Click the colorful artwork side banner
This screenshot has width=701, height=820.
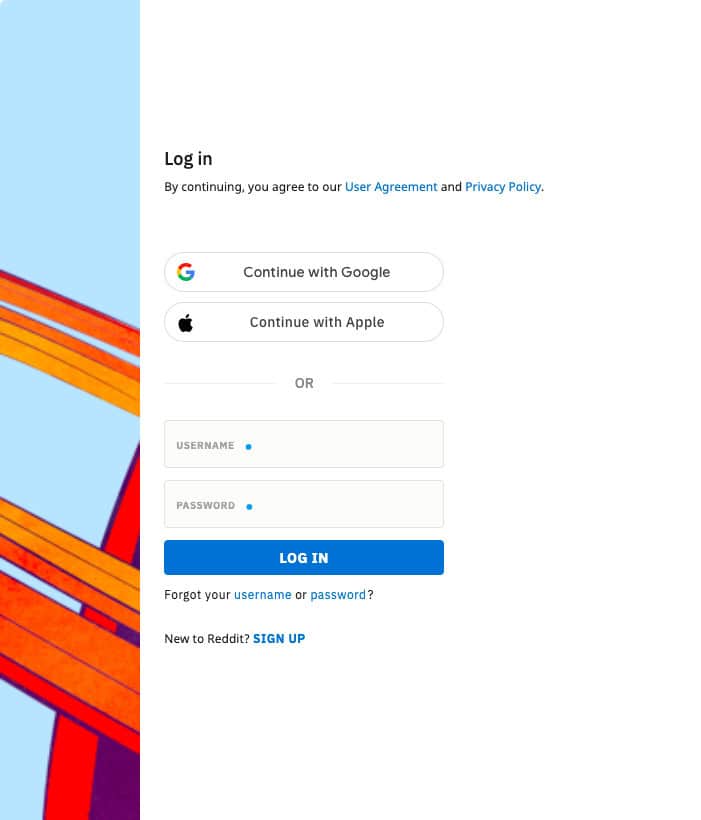point(70,410)
